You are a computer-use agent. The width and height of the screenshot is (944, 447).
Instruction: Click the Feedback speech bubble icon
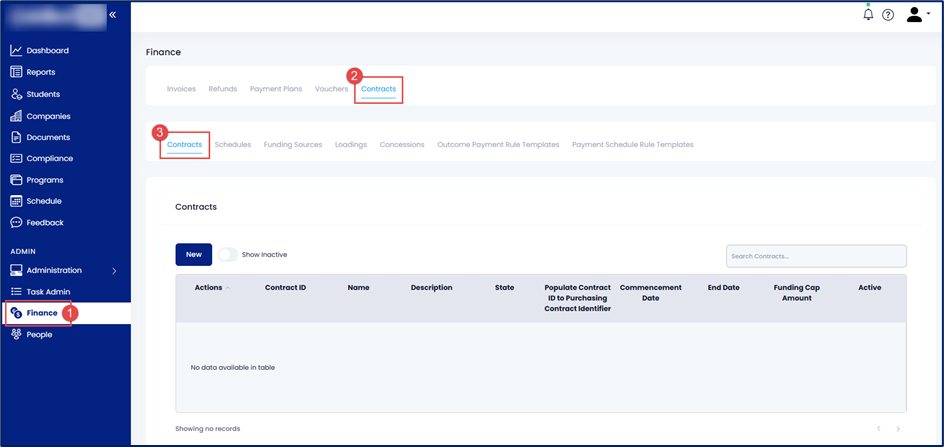(16, 222)
